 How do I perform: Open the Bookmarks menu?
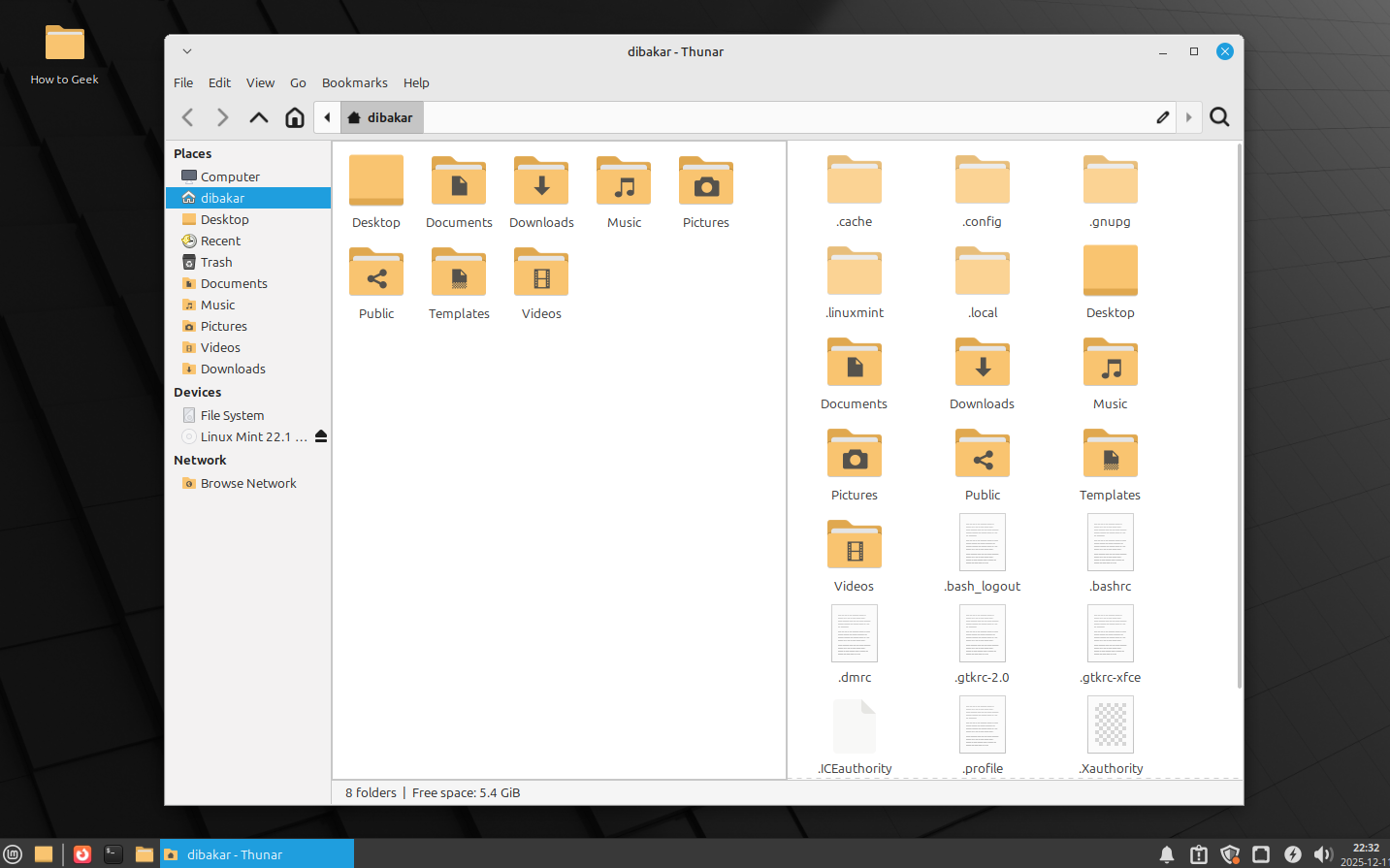(x=354, y=83)
